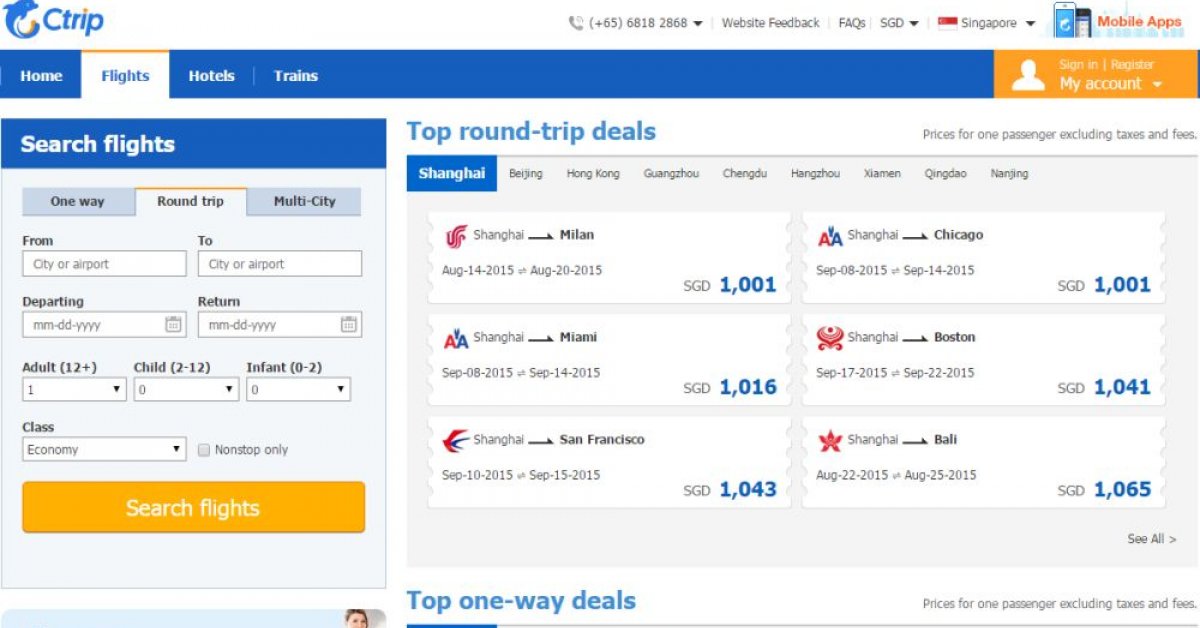The width and height of the screenshot is (1200, 628).
Task: Open the Adult passenger count dropdown
Action: coord(74,389)
